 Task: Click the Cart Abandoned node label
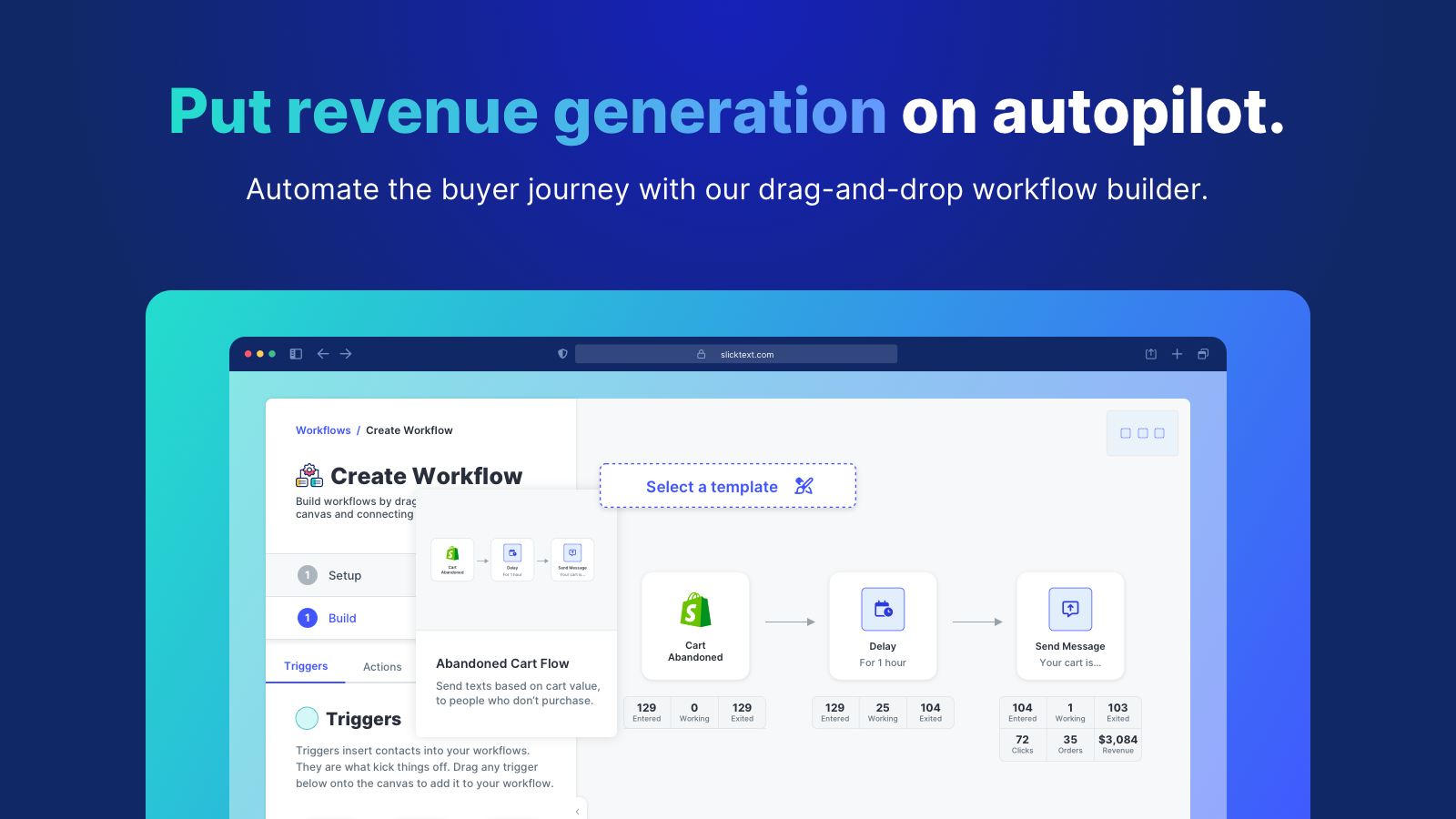point(695,652)
